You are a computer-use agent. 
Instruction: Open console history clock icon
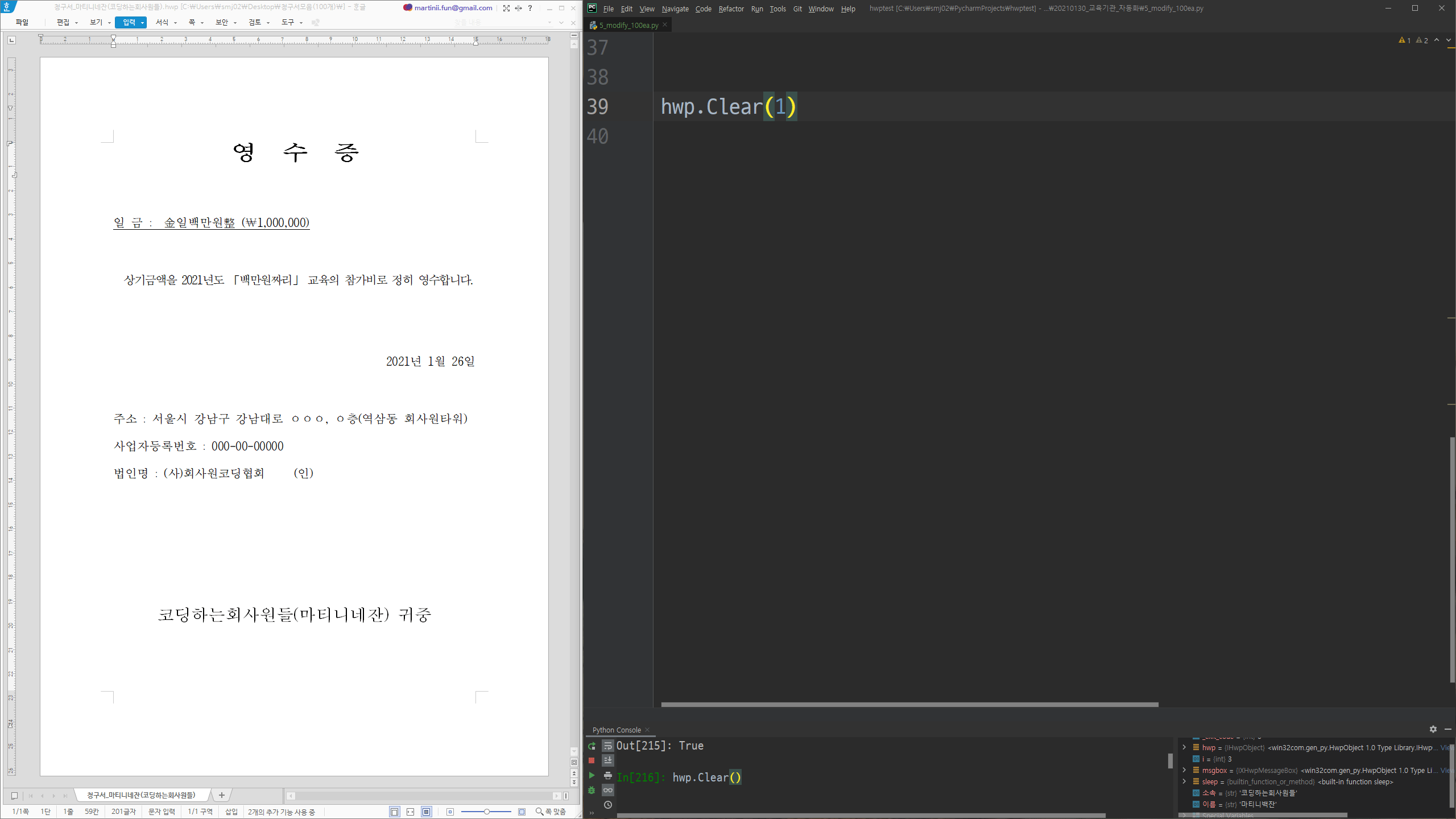(x=607, y=805)
